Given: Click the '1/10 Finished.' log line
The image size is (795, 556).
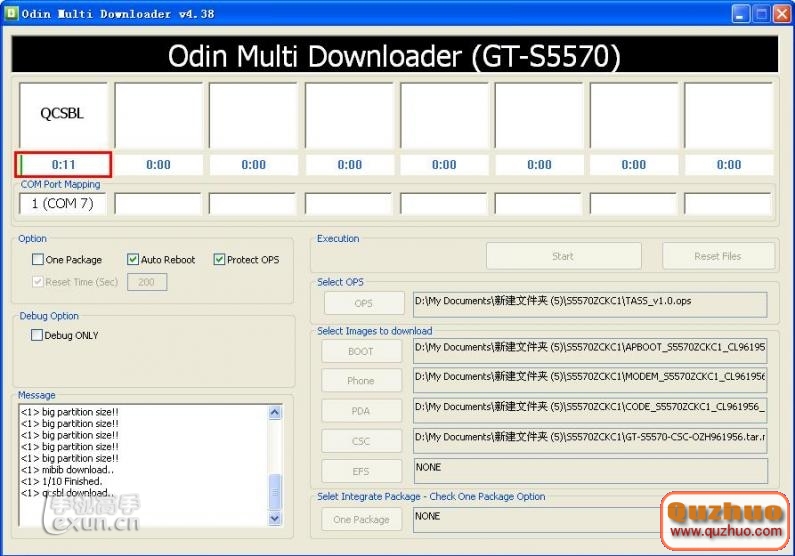Looking at the screenshot, I should 61,481.
